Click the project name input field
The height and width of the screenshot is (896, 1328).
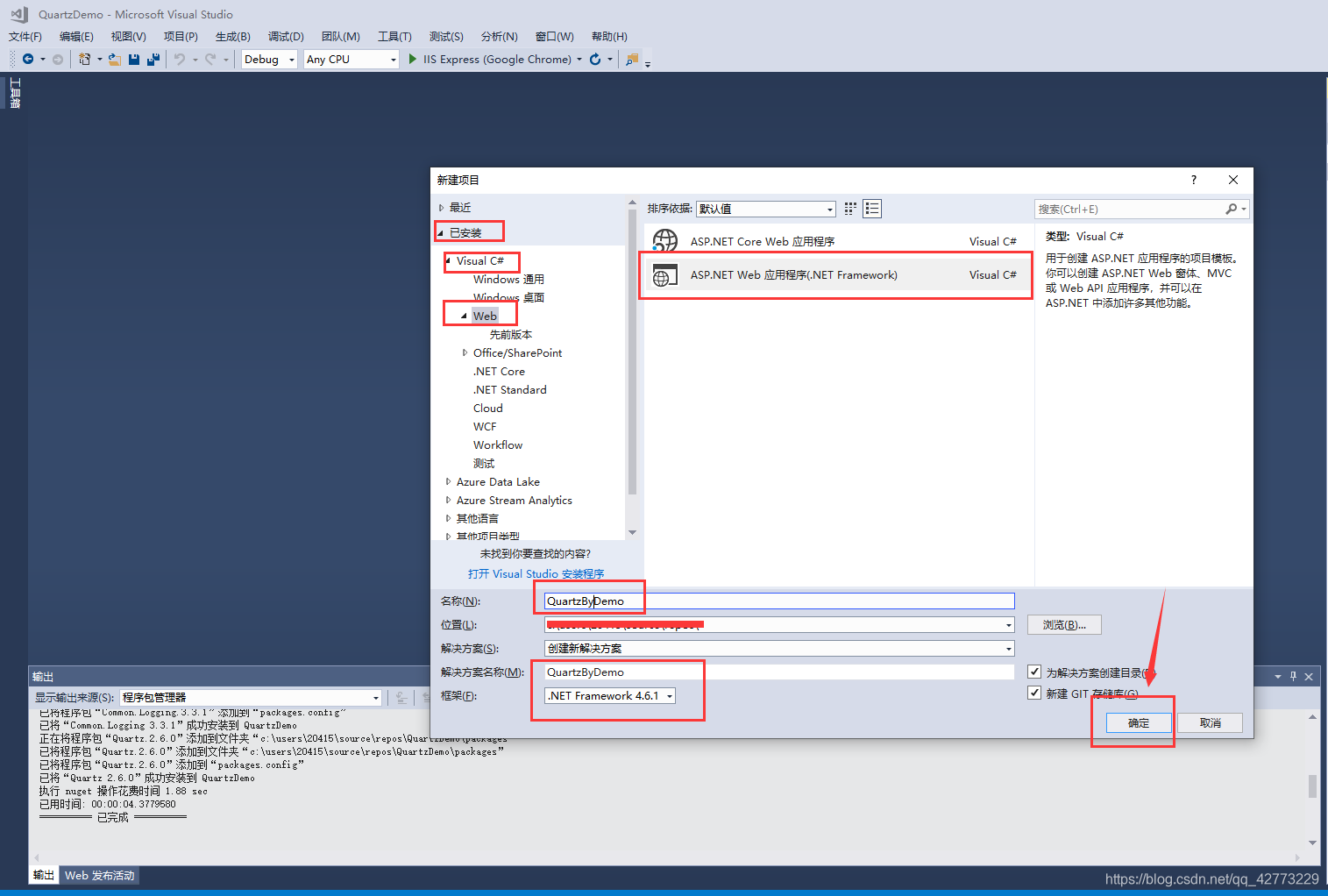(779, 601)
